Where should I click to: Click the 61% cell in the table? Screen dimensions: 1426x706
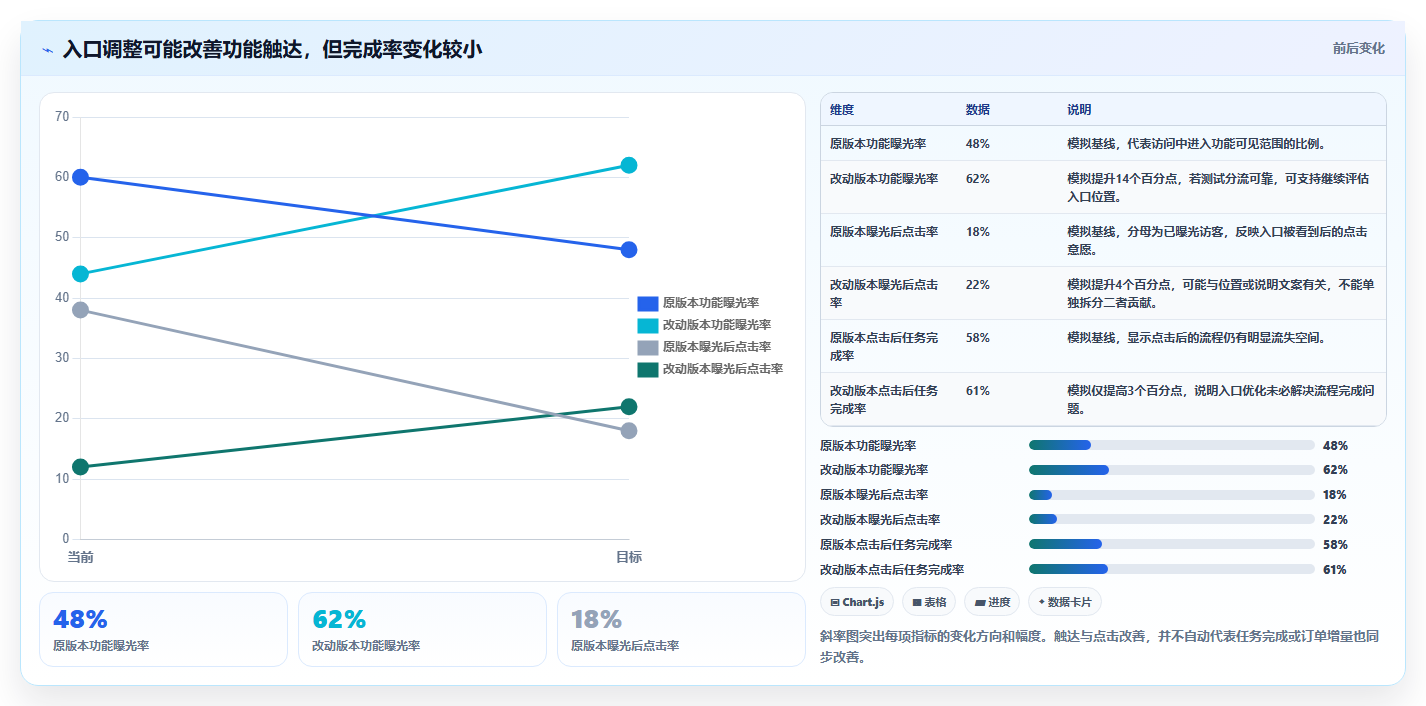(x=978, y=391)
